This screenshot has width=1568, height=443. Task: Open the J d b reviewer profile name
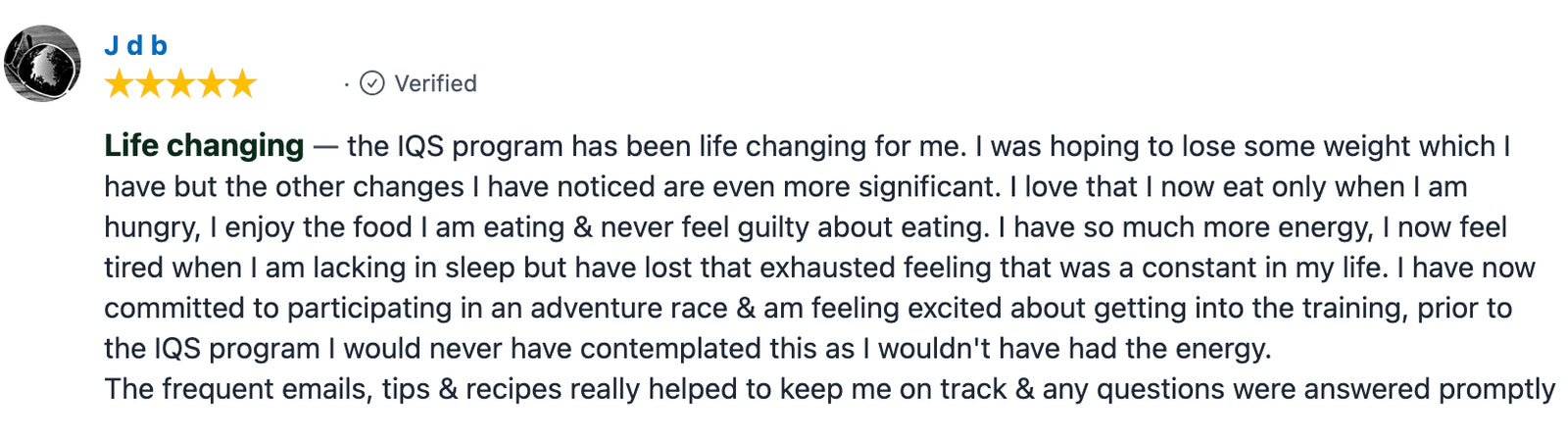click(x=135, y=45)
